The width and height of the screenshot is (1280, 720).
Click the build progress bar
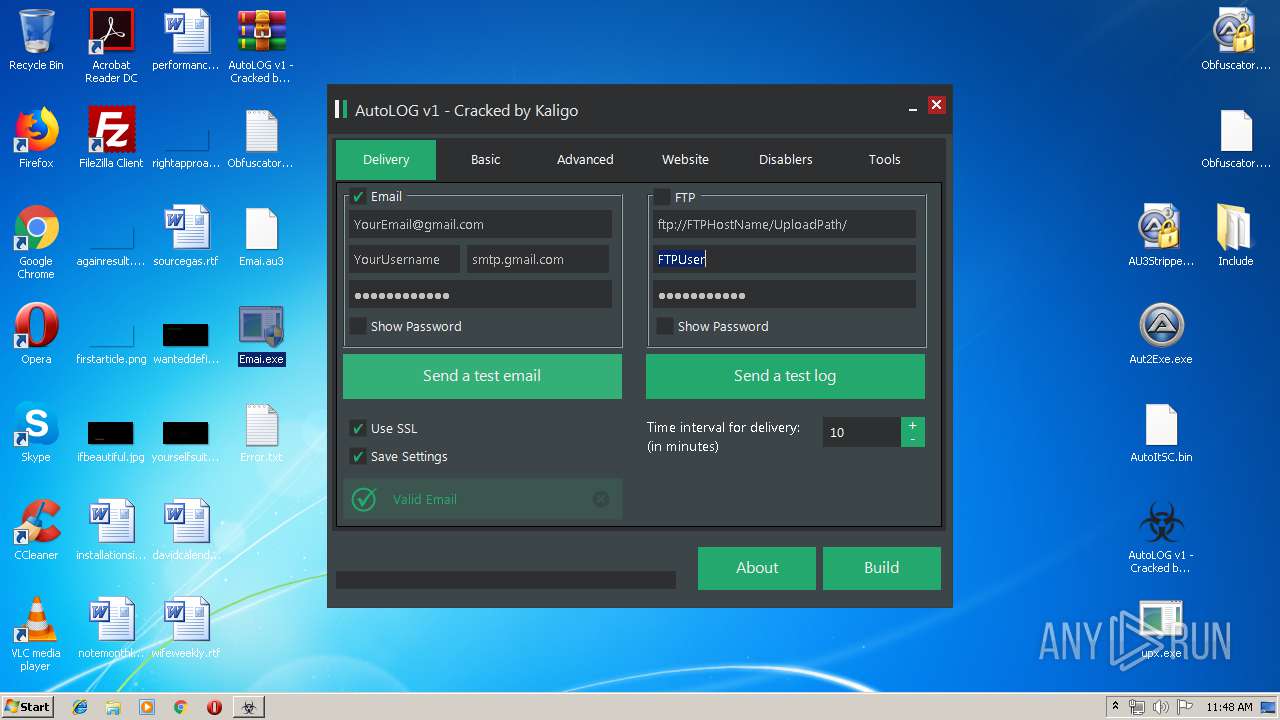(x=506, y=580)
